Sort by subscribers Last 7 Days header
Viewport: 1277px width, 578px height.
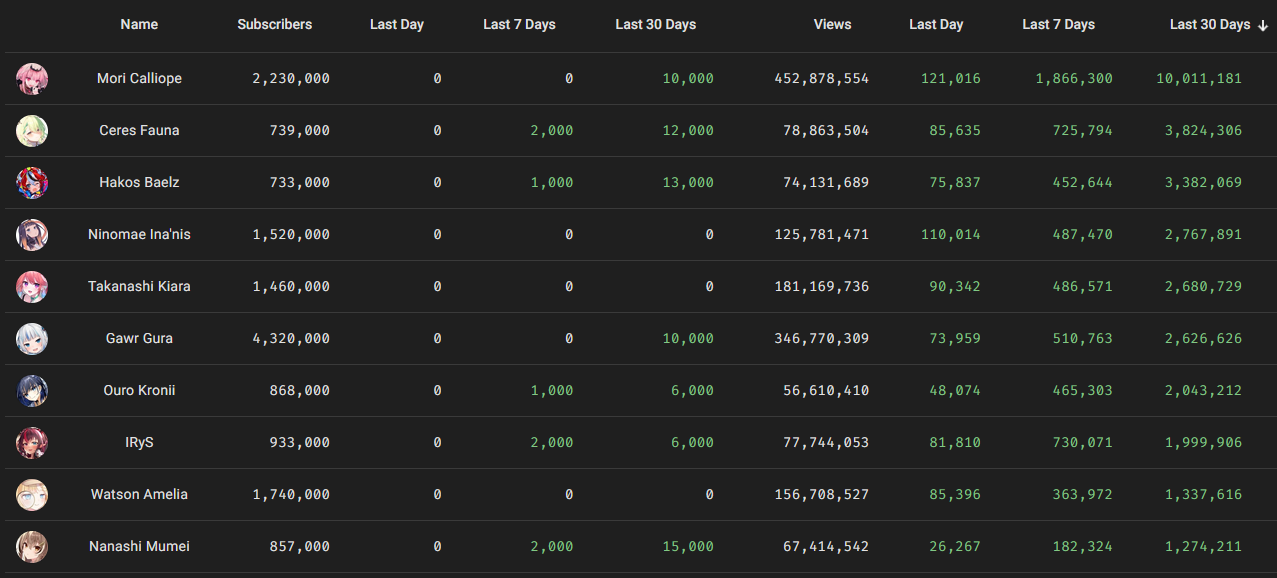point(519,25)
